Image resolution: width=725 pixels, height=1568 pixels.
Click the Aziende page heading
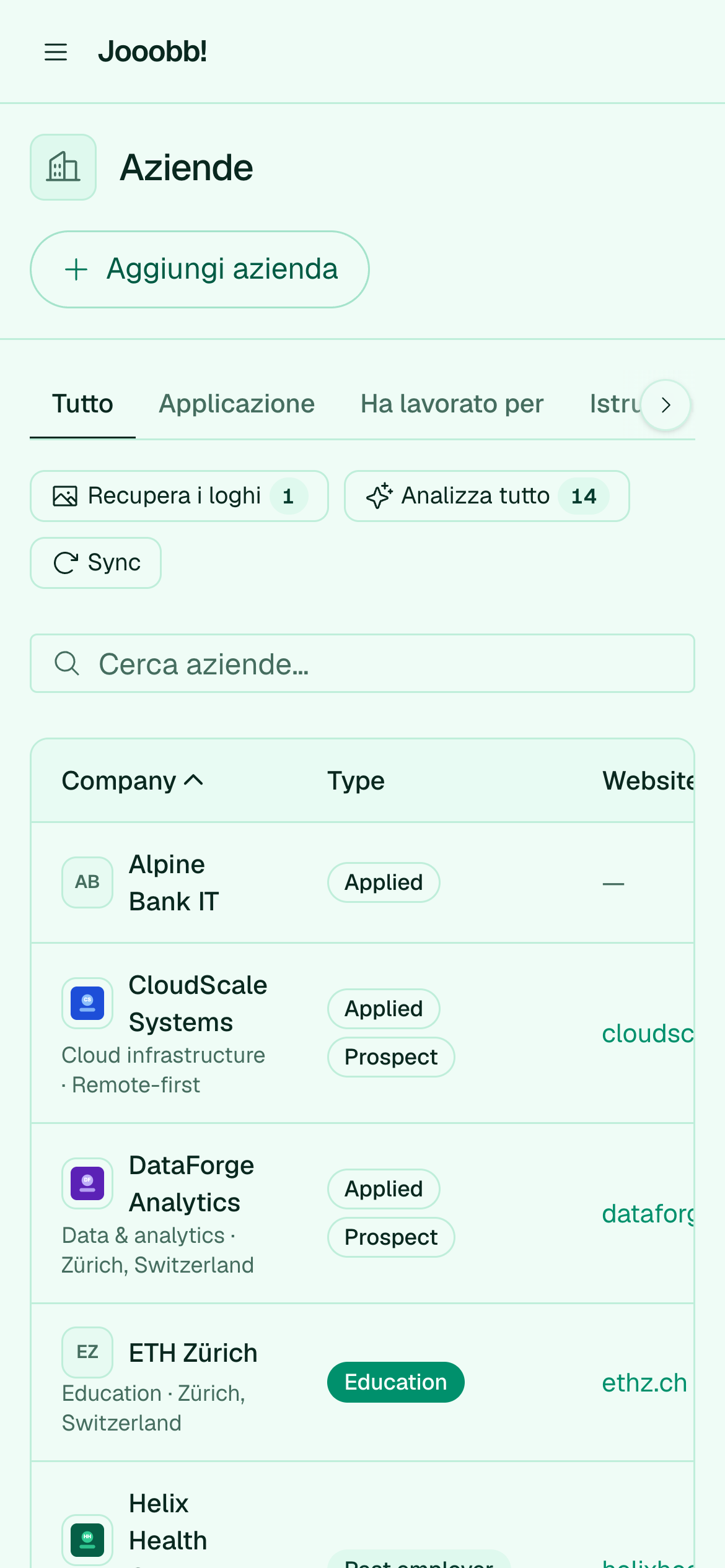pyautogui.click(x=187, y=167)
